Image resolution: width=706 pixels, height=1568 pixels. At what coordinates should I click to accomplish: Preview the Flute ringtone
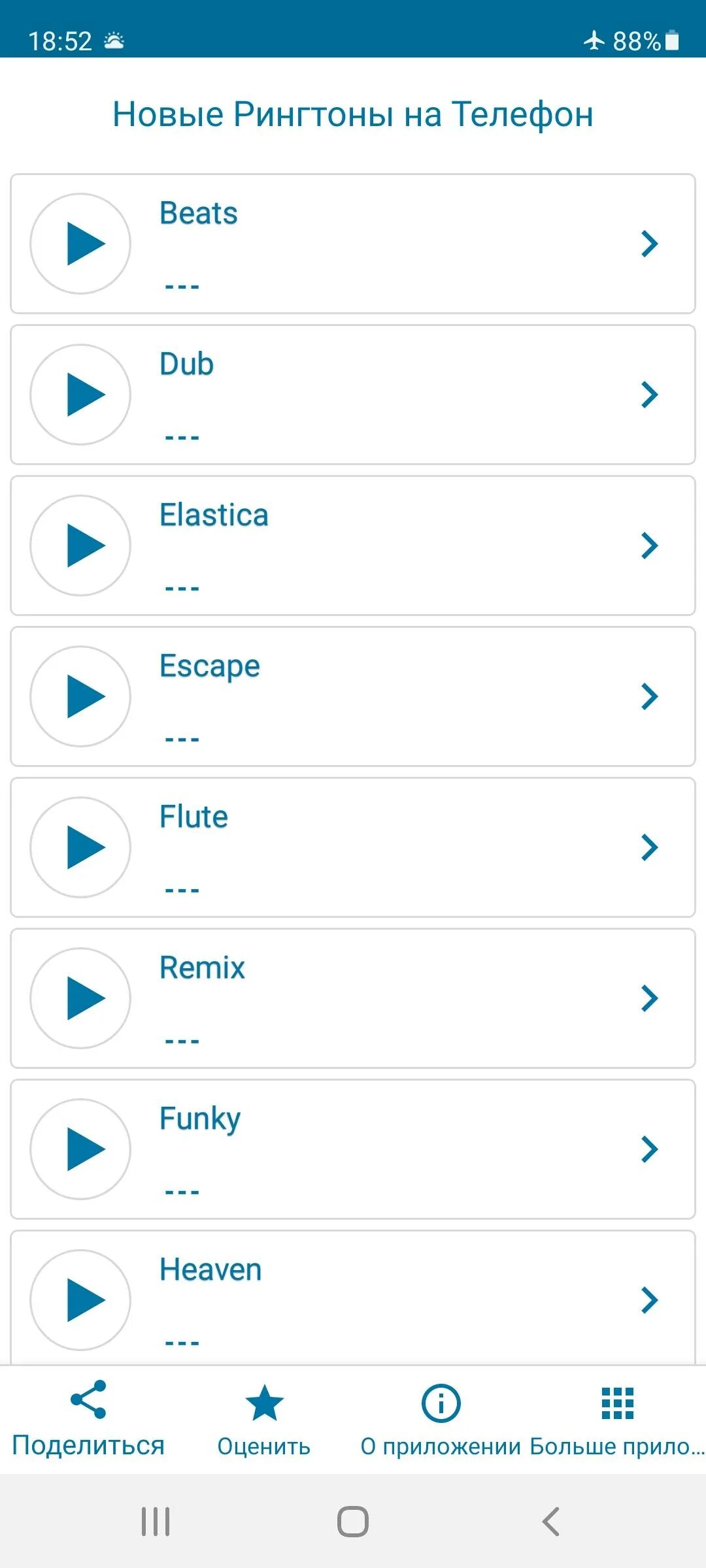(x=80, y=847)
